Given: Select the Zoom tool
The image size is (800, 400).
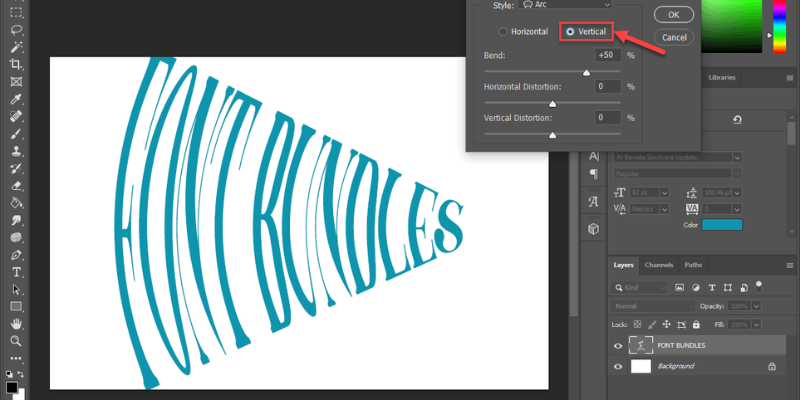Looking at the screenshot, I should click(x=16, y=341).
